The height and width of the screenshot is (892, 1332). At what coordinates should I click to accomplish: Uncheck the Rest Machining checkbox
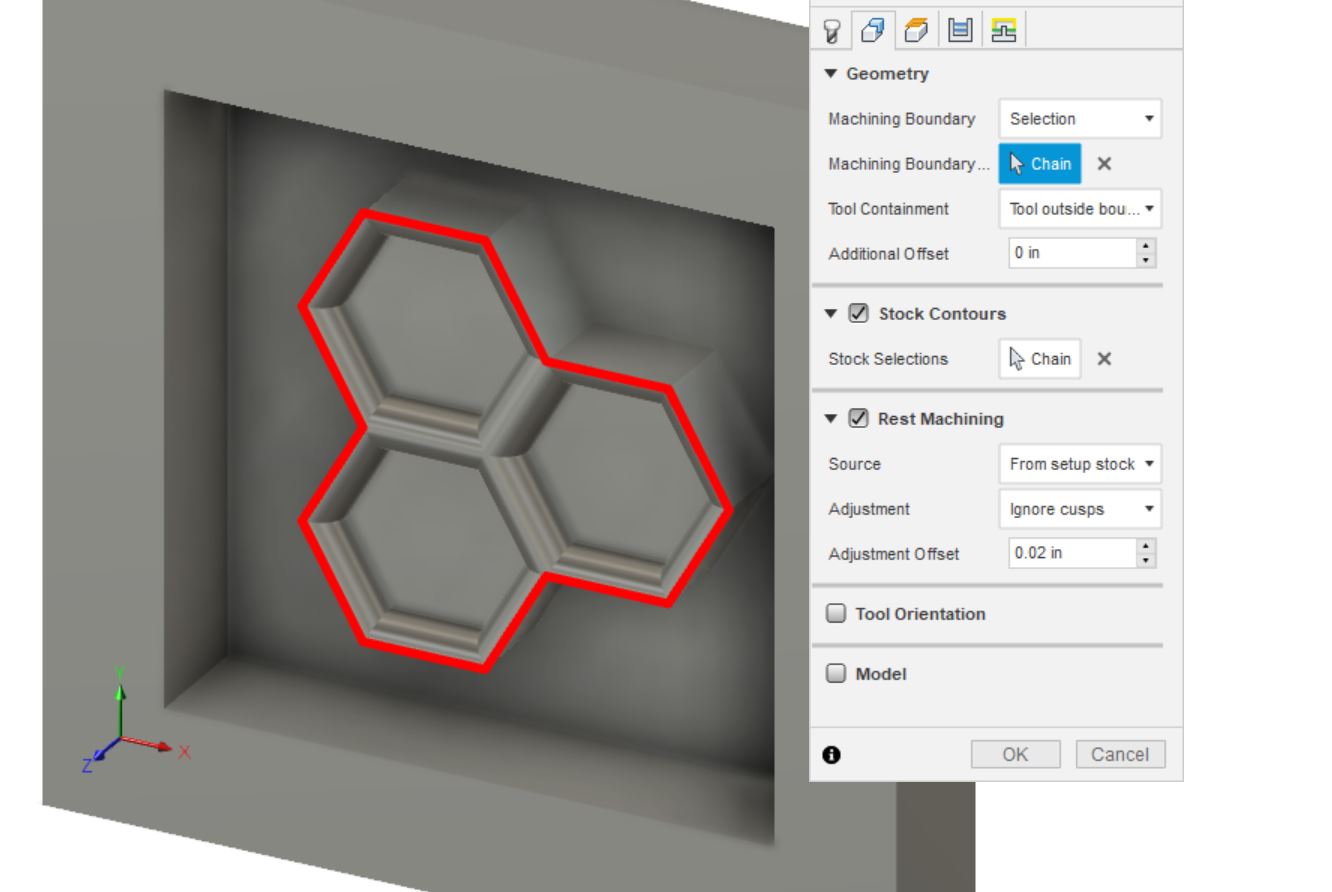point(858,419)
